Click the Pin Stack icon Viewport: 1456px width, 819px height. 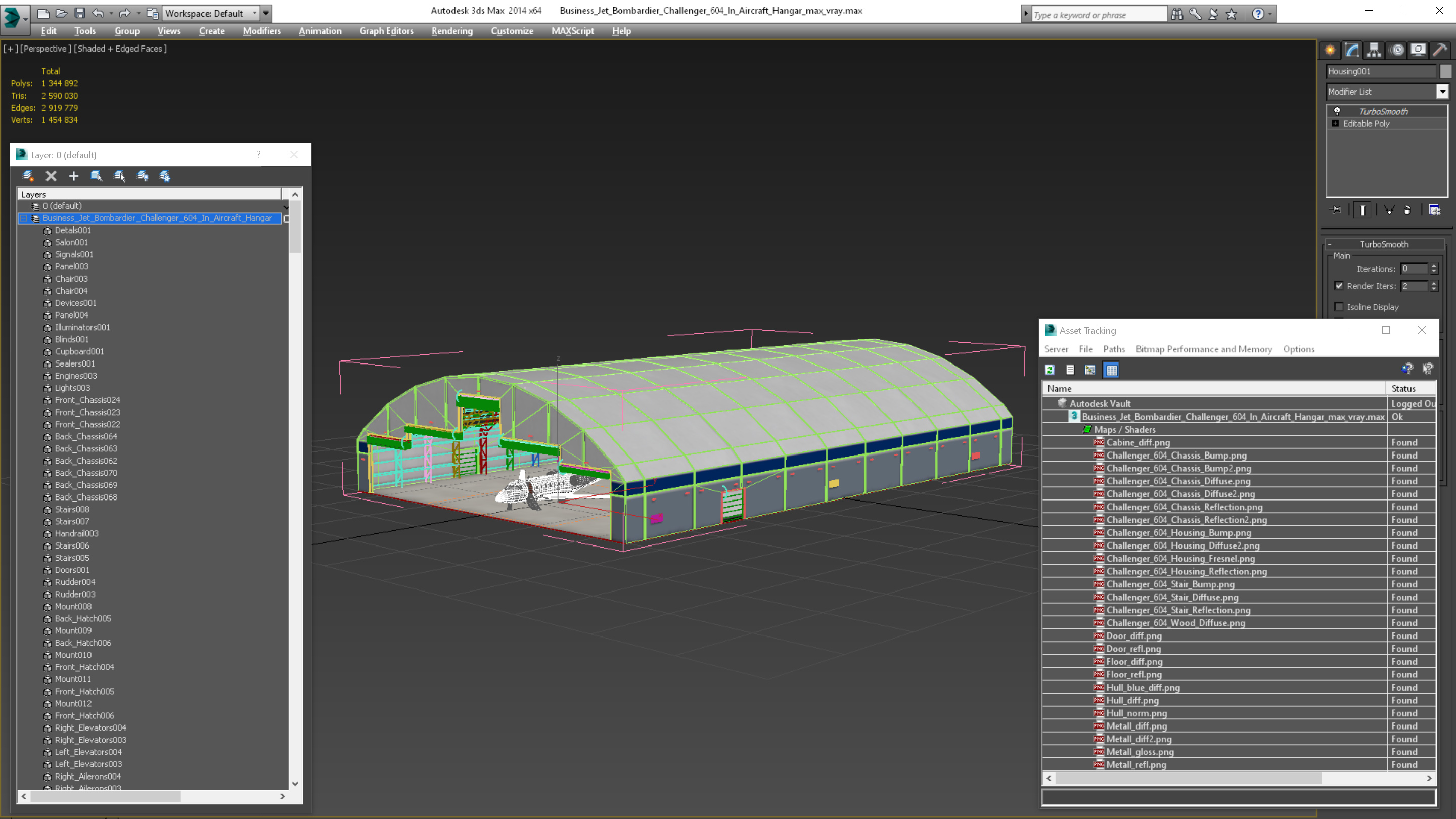click(1336, 210)
